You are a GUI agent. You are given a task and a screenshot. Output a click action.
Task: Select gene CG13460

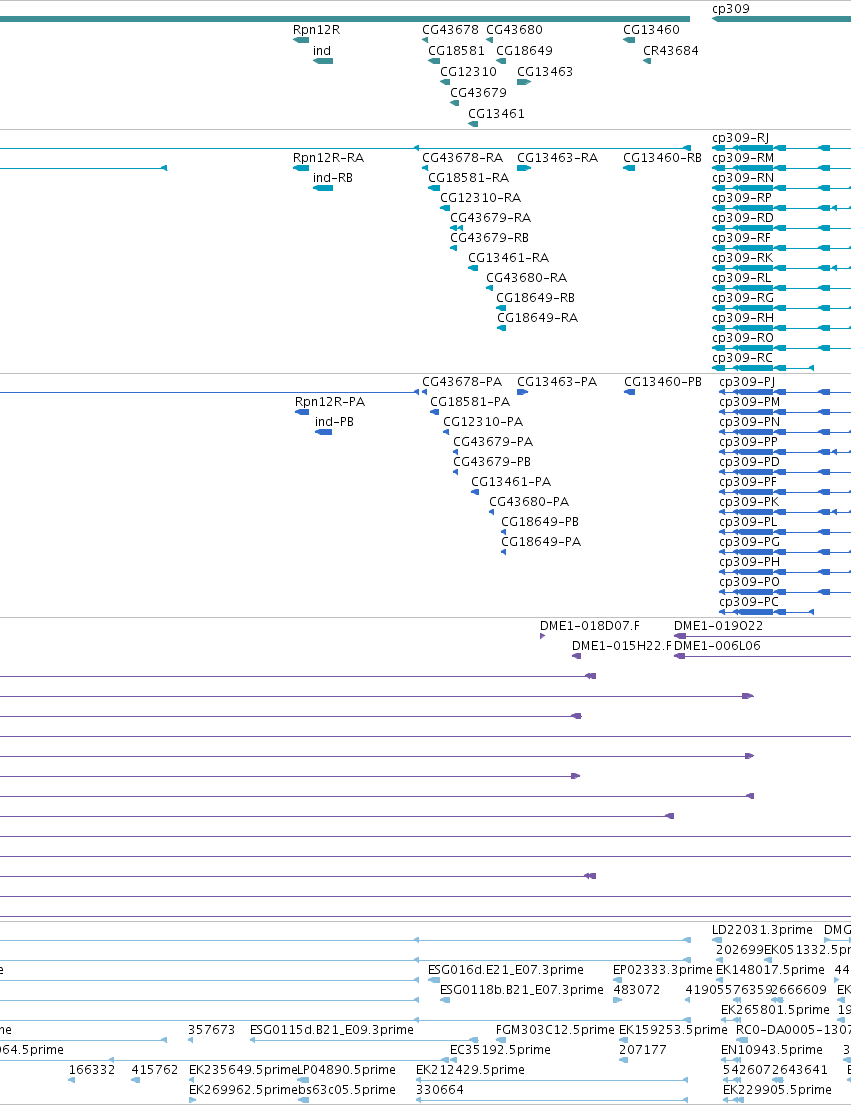point(628,40)
